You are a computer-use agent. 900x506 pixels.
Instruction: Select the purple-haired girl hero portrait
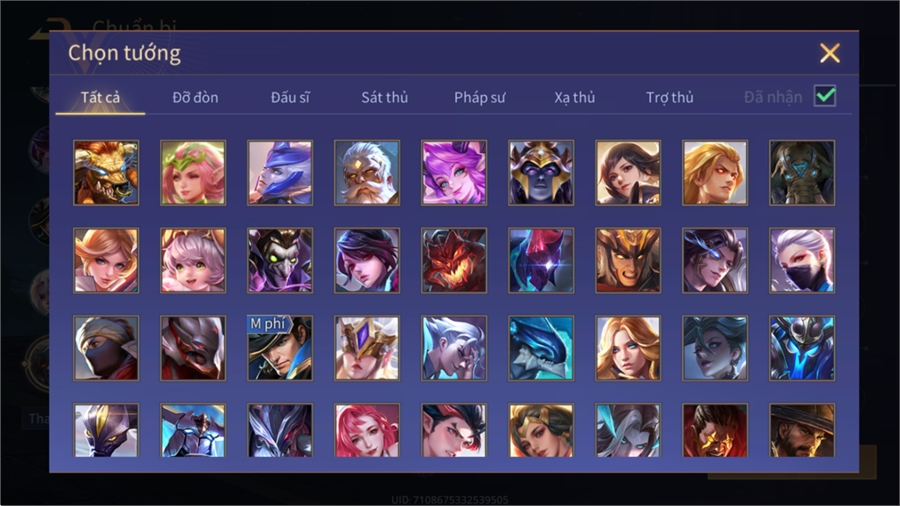[x=454, y=173]
